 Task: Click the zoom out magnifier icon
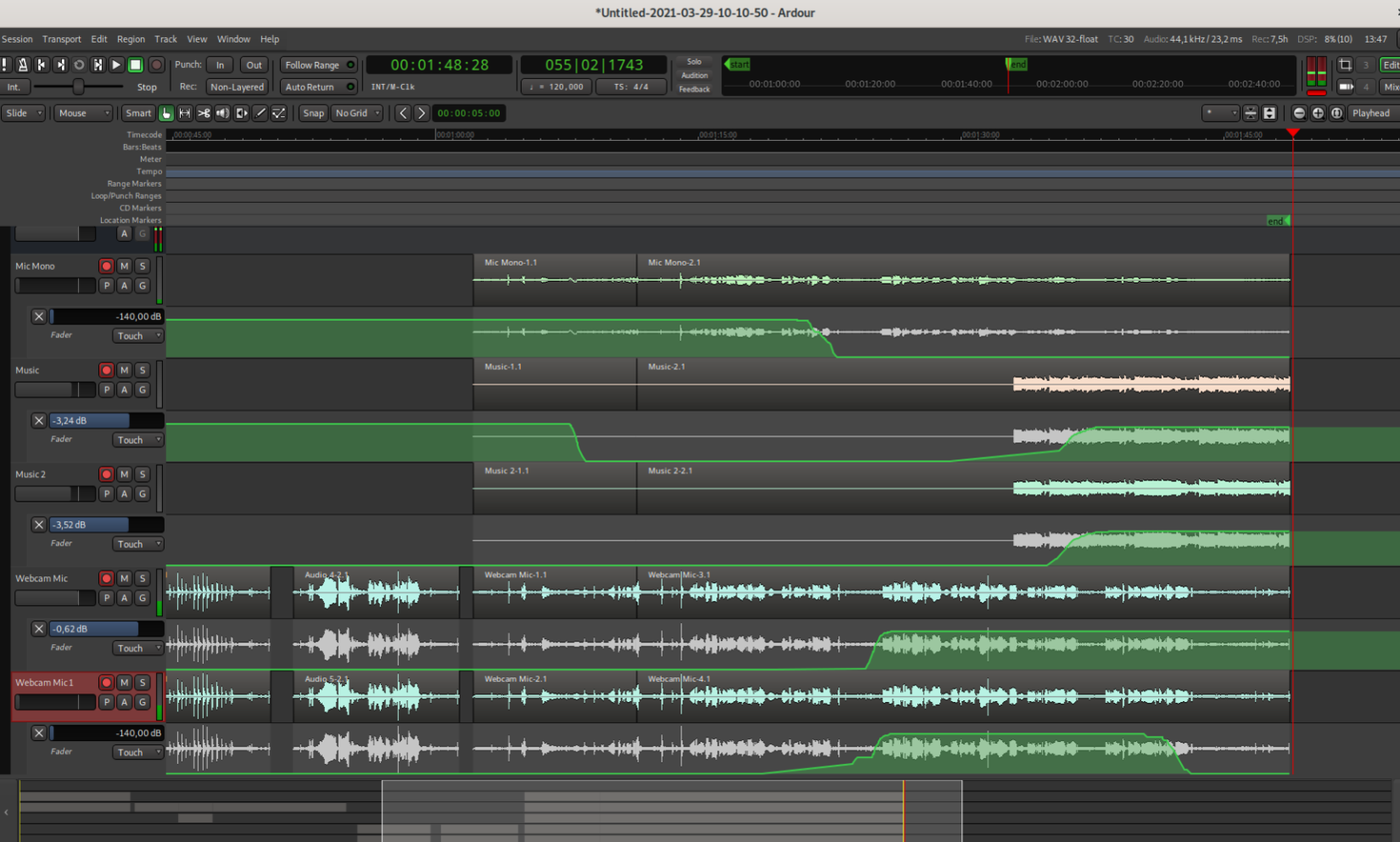1299,113
